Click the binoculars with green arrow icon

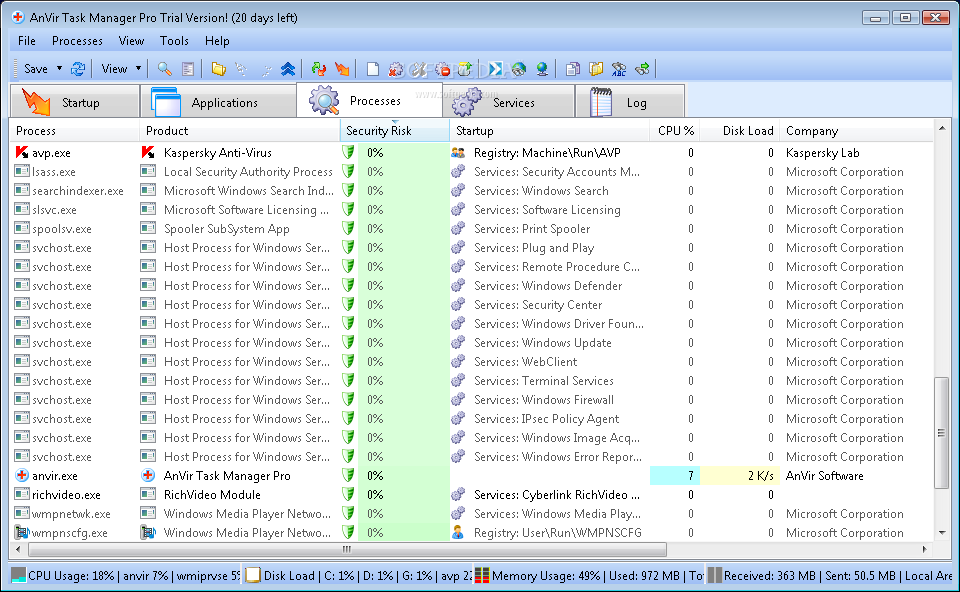coord(642,69)
